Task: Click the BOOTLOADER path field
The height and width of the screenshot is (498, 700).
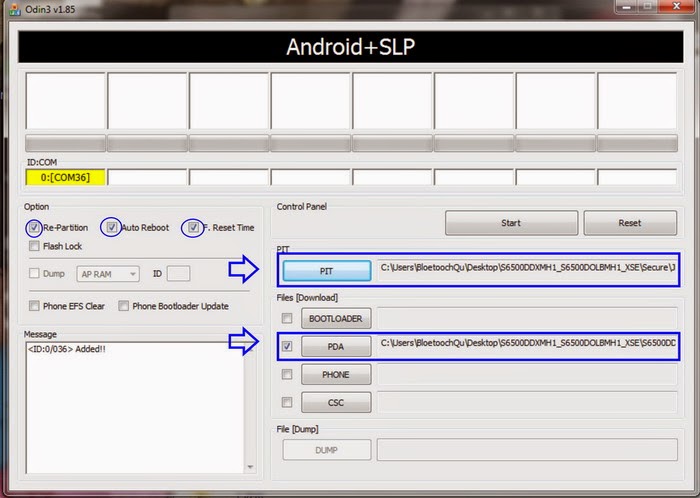Action: click(527, 318)
